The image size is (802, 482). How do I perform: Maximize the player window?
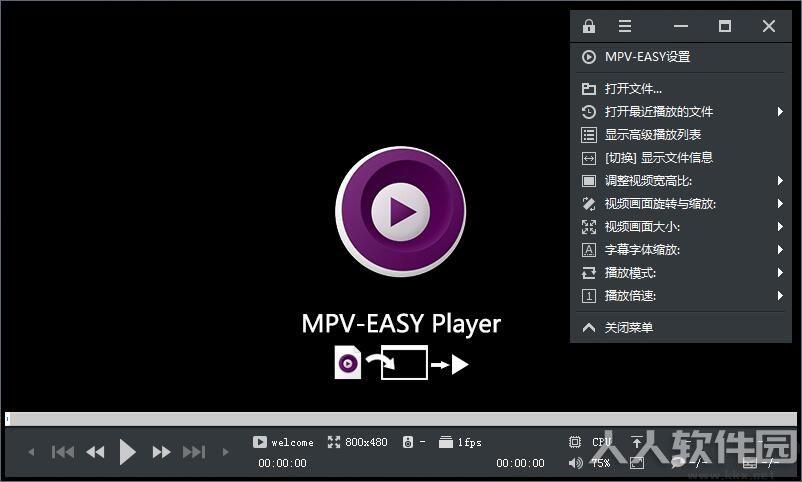click(x=724, y=26)
